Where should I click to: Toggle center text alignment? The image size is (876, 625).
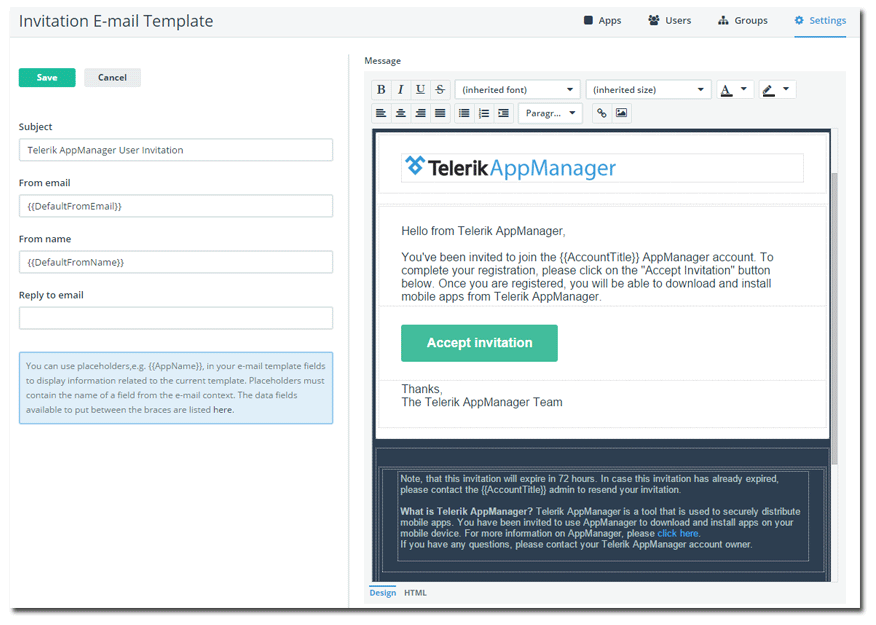(x=402, y=112)
